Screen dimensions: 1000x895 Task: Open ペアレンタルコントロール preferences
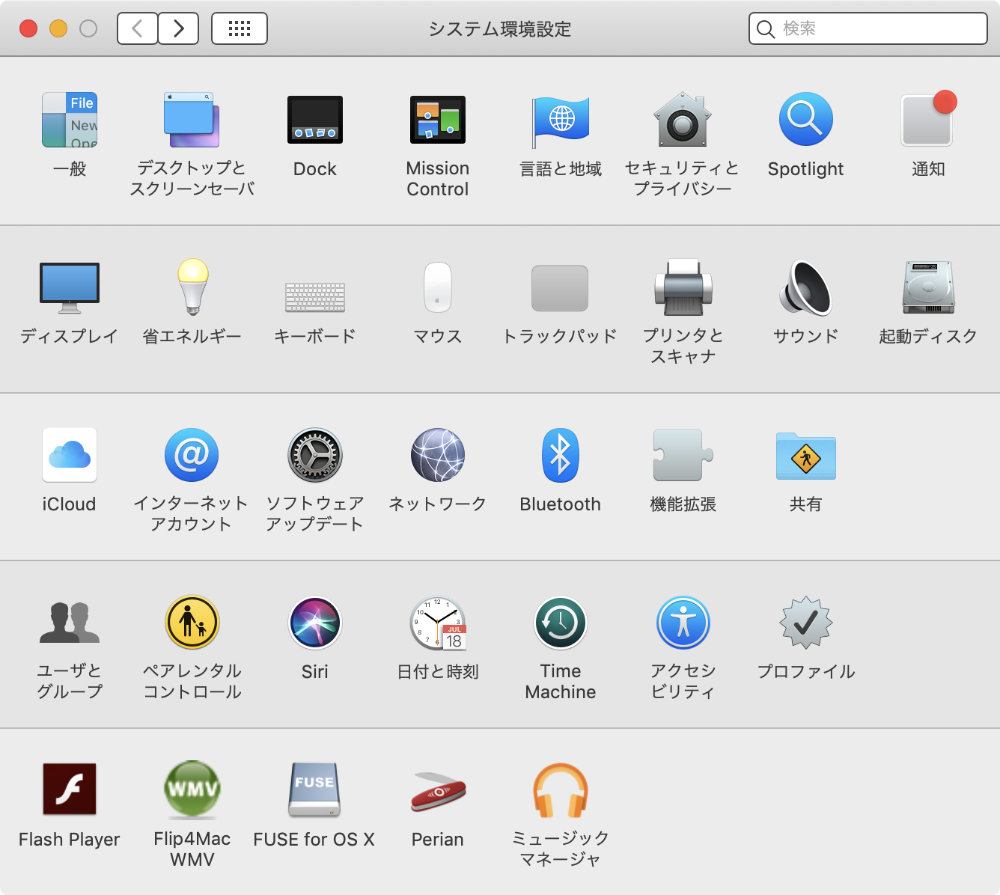click(x=192, y=622)
